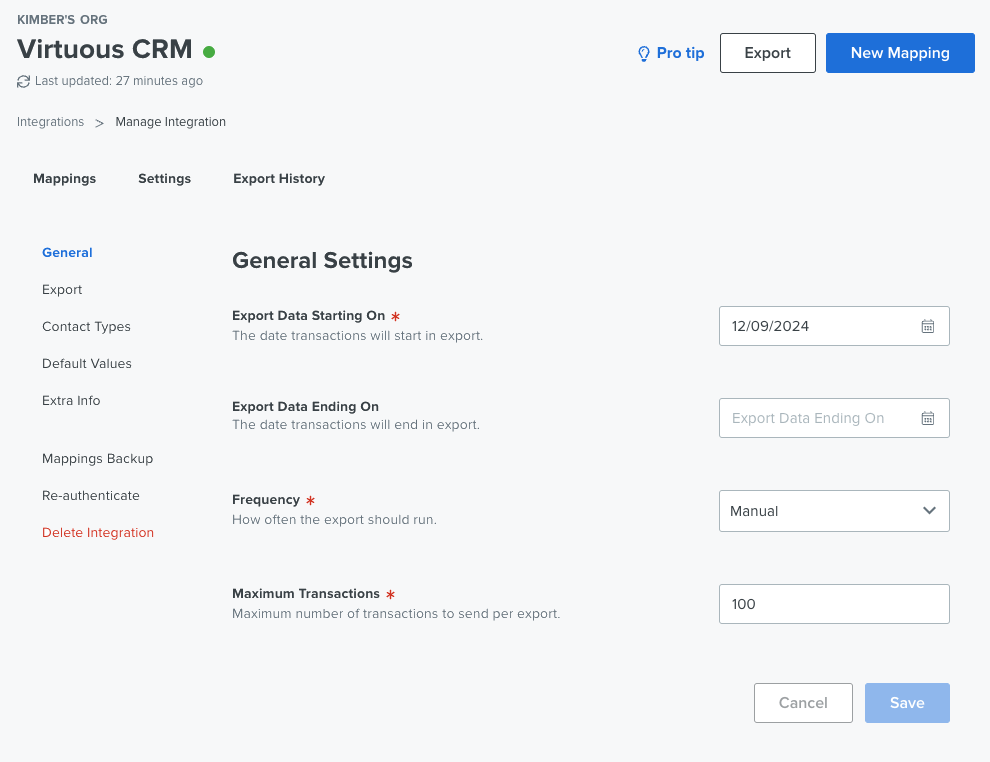Cancel the general settings changes
The height and width of the screenshot is (762, 990).
803,703
